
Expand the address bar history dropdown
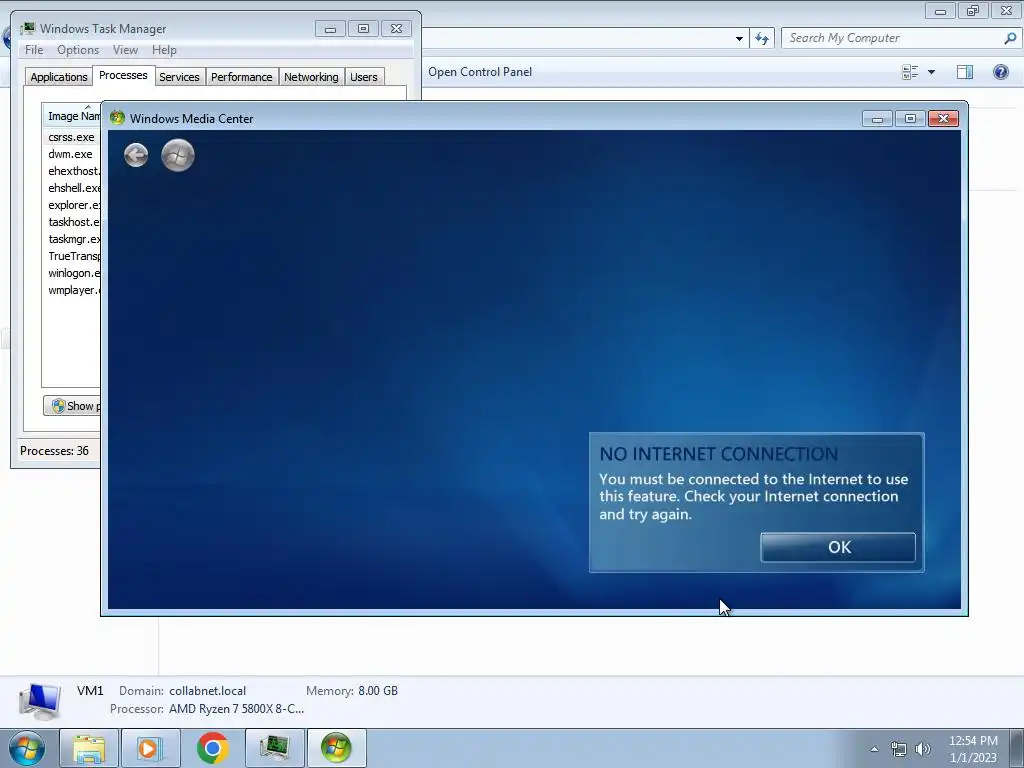point(739,39)
